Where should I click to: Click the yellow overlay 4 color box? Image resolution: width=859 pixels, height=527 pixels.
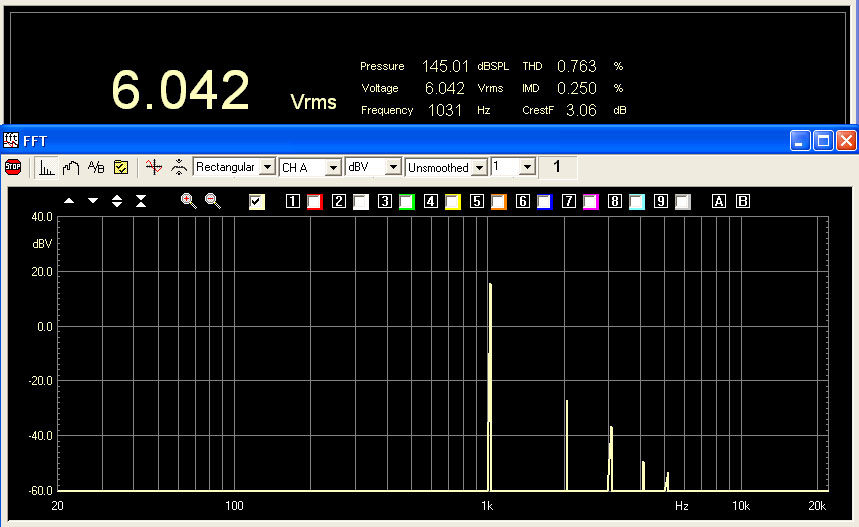coord(452,202)
